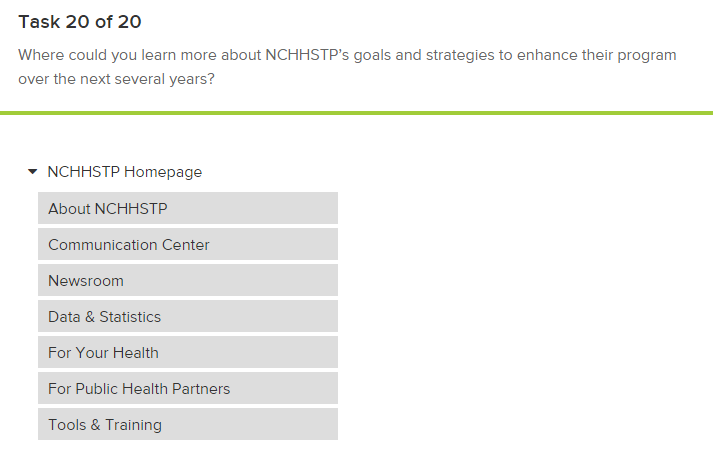This screenshot has height=457, width=713.
Task: Pick the For Your Health item
Action: click(x=187, y=353)
